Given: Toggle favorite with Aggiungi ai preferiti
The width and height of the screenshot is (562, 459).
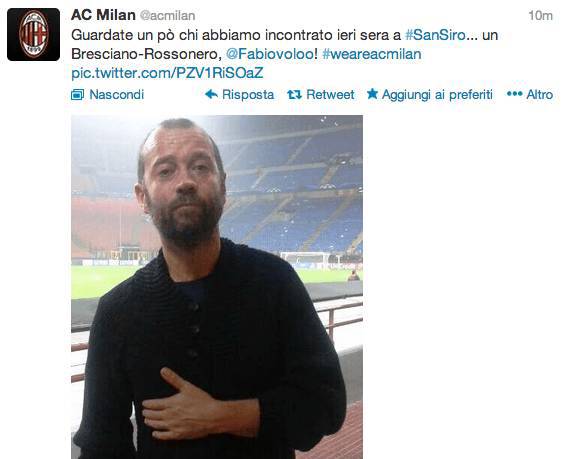Looking at the screenshot, I should pos(430,95).
